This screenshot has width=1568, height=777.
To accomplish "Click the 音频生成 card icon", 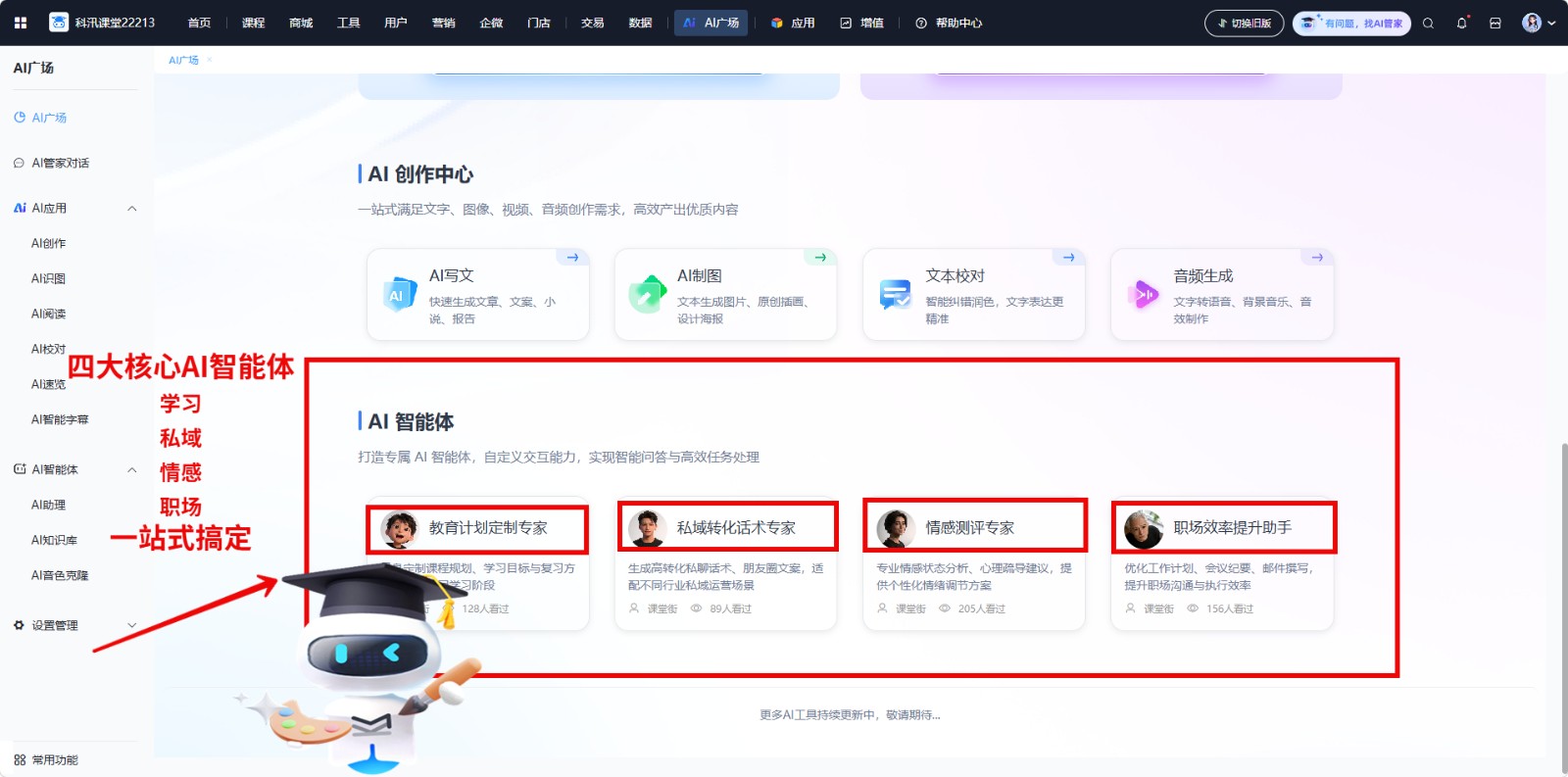I will pyautogui.click(x=1144, y=294).
